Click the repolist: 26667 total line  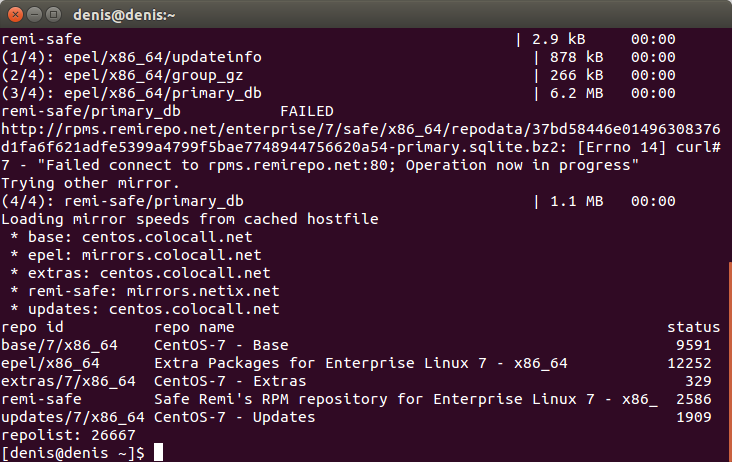tap(68, 435)
